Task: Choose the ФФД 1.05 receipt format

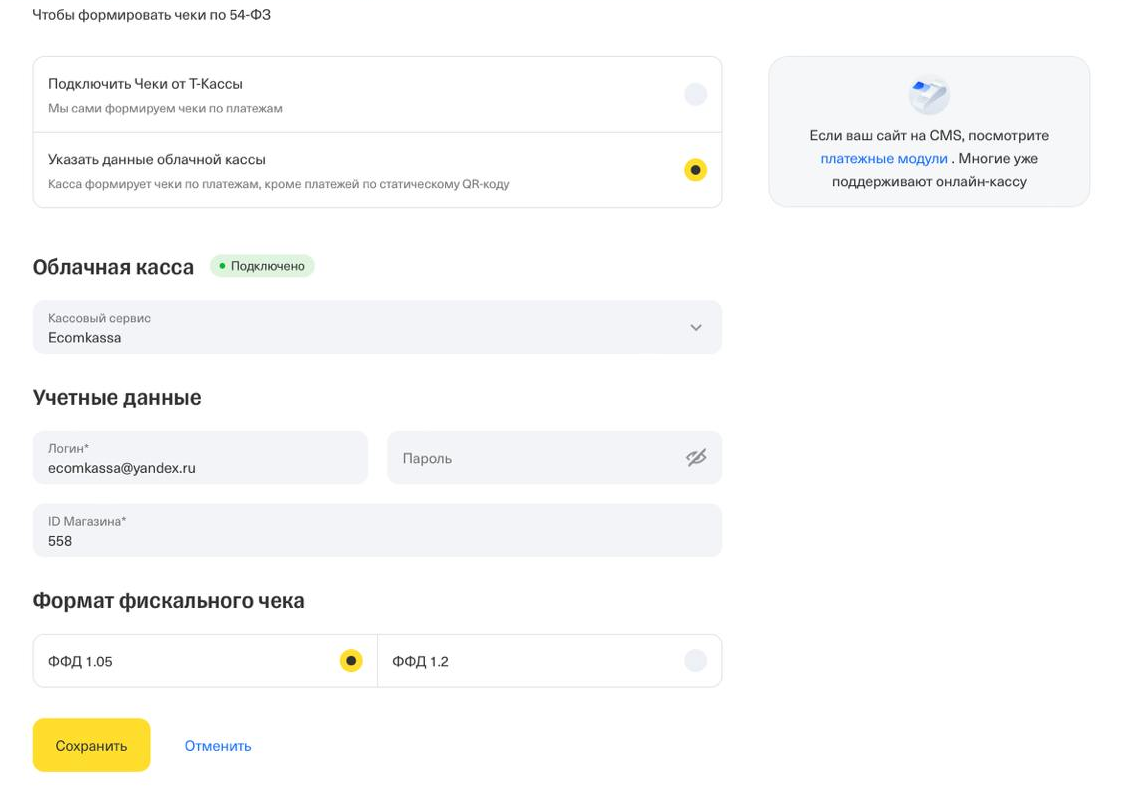Action: point(350,661)
